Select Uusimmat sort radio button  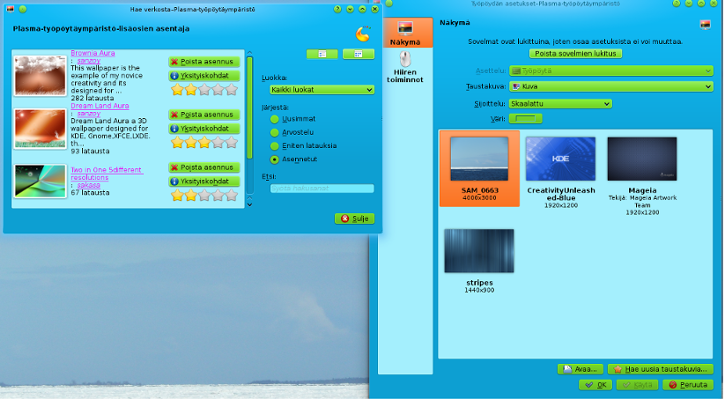(x=274, y=119)
